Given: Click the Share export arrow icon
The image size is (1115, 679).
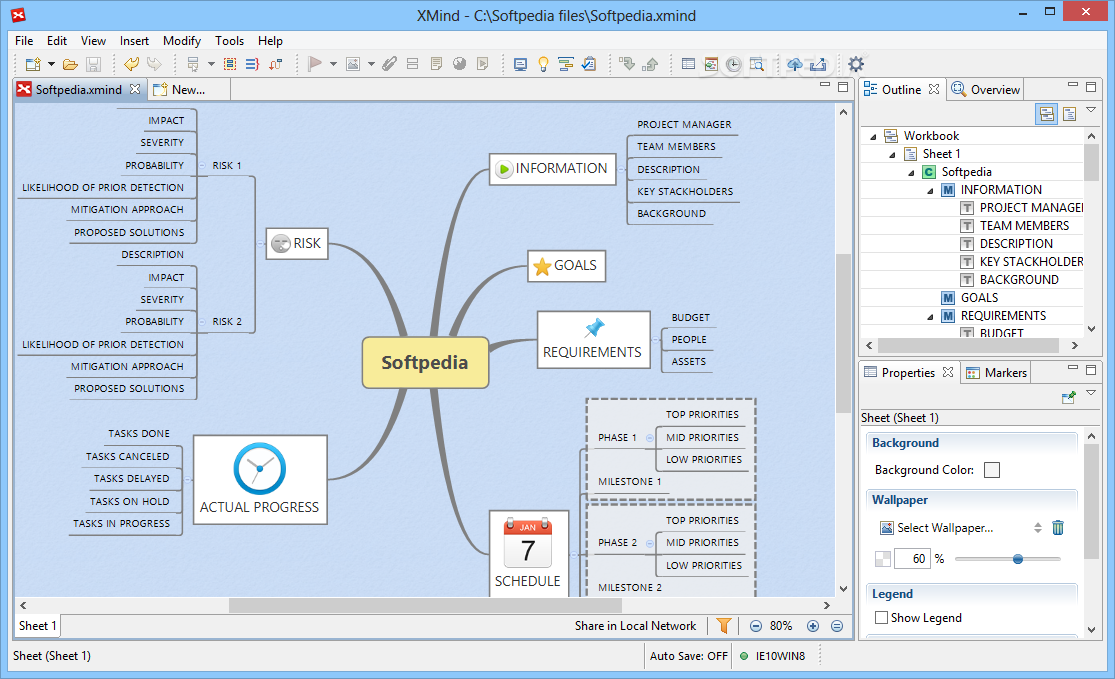Looking at the screenshot, I should click(818, 64).
